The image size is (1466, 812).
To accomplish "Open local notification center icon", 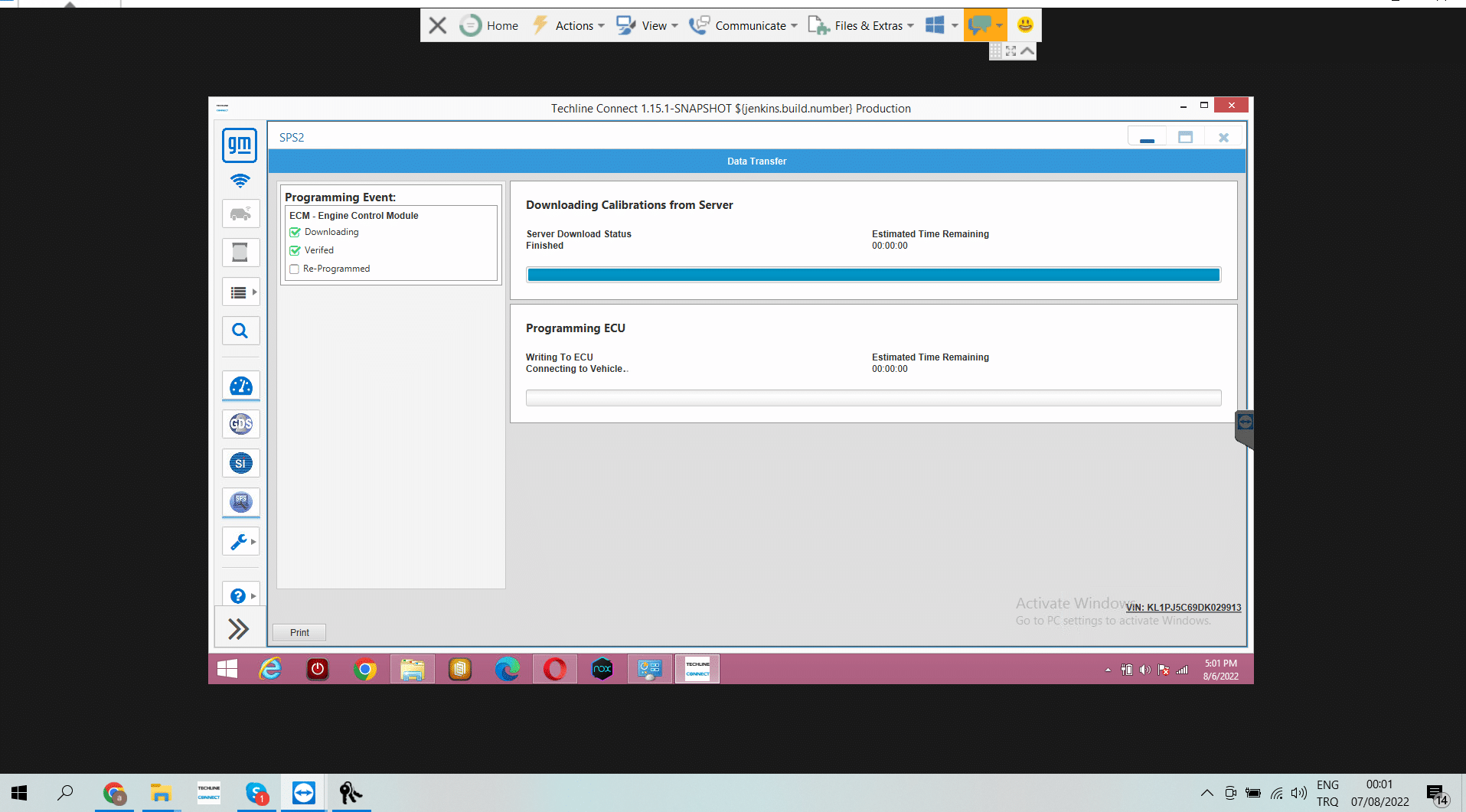I will pyautogui.click(x=1438, y=794).
